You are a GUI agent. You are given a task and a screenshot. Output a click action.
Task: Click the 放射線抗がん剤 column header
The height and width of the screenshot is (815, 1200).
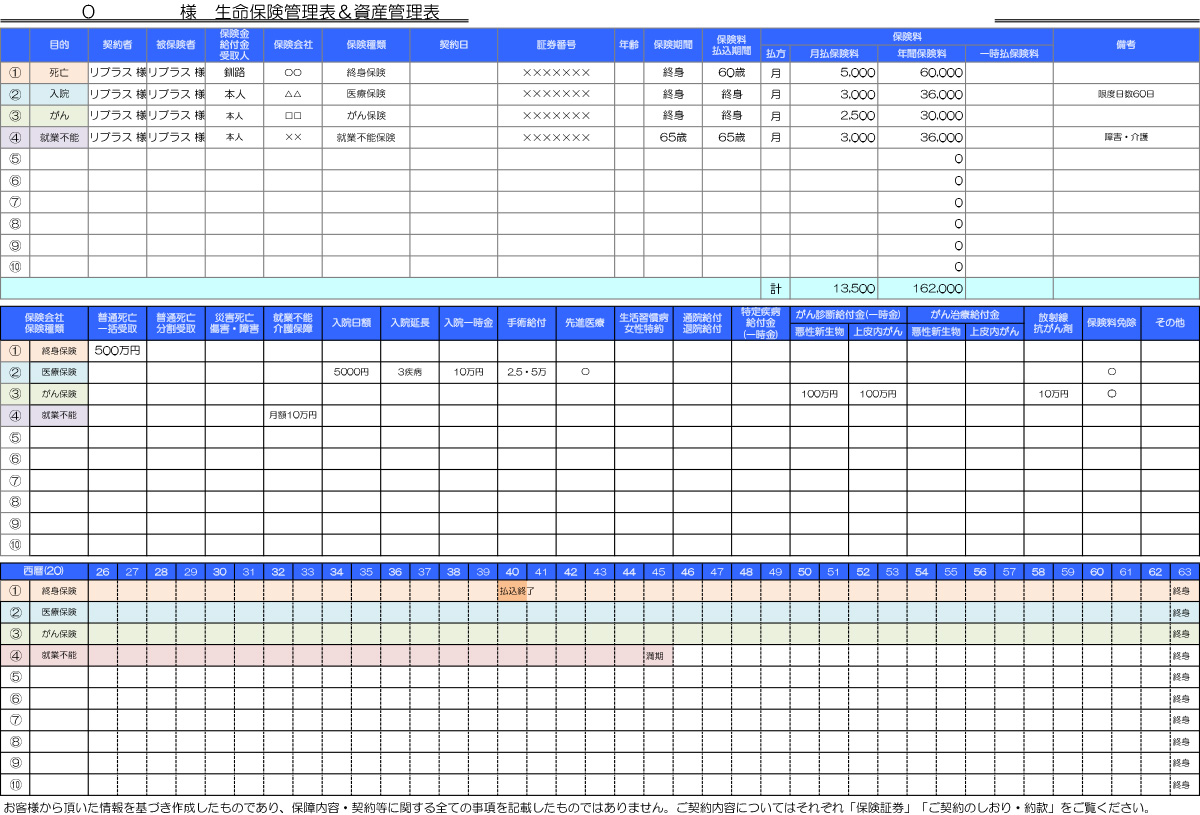[x=1053, y=323]
